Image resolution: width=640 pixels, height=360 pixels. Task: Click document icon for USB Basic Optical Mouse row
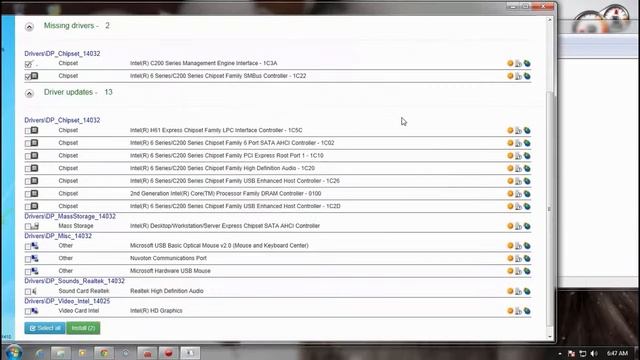point(518,246)
